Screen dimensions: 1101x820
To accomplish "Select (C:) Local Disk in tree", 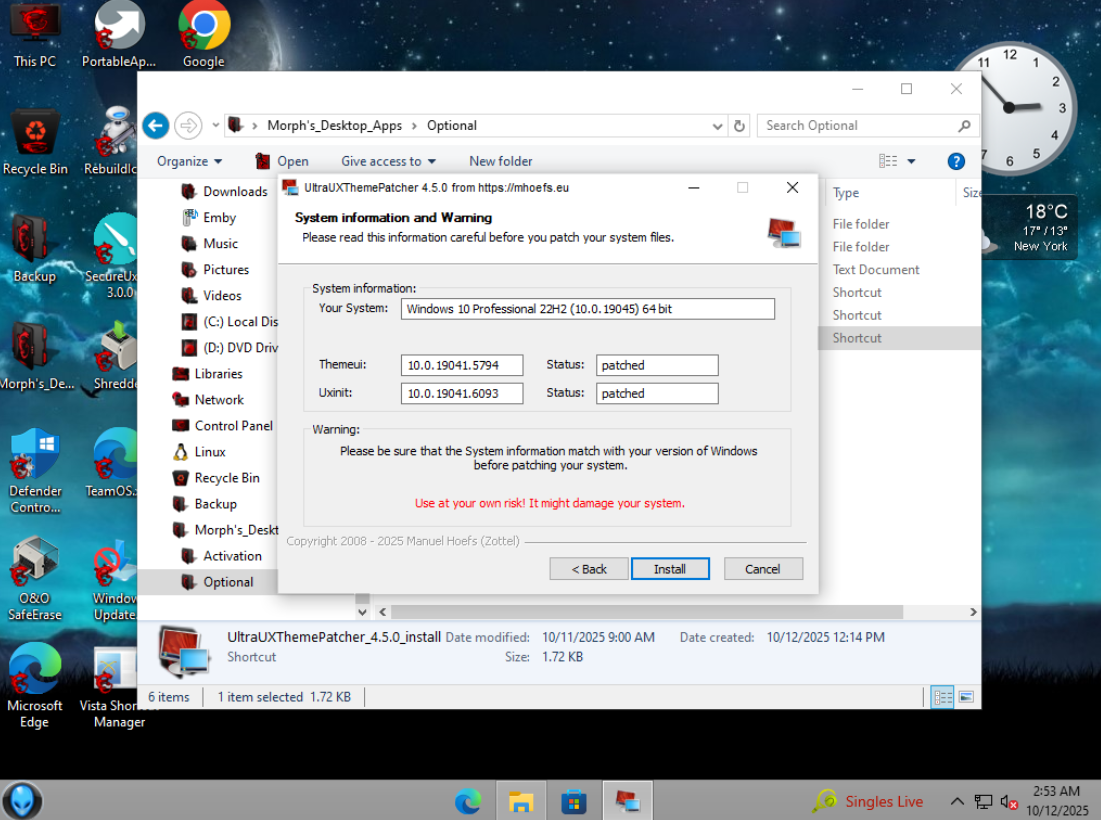I will point(229,322).
